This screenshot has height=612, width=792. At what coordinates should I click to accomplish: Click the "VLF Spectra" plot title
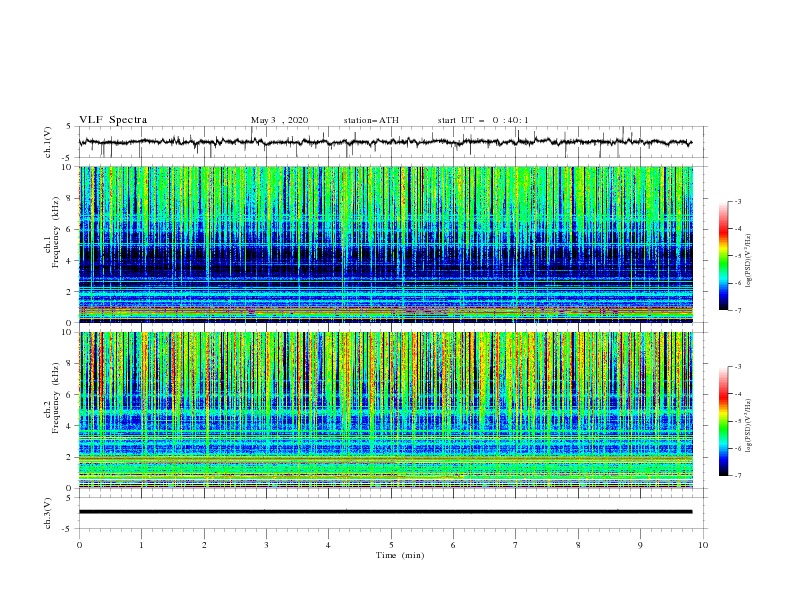click(x=113, y=120)
